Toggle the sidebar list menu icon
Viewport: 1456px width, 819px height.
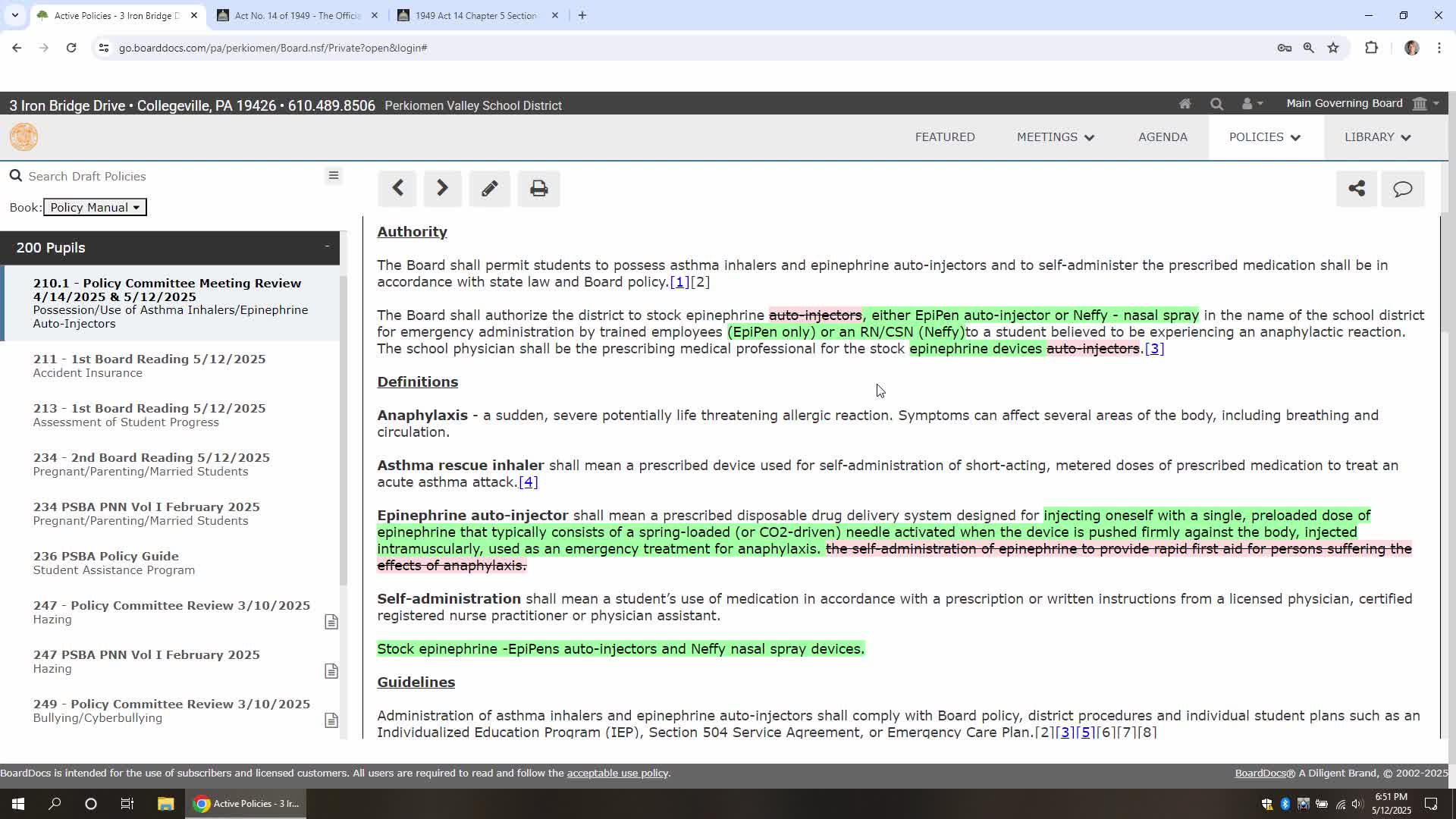333,176
